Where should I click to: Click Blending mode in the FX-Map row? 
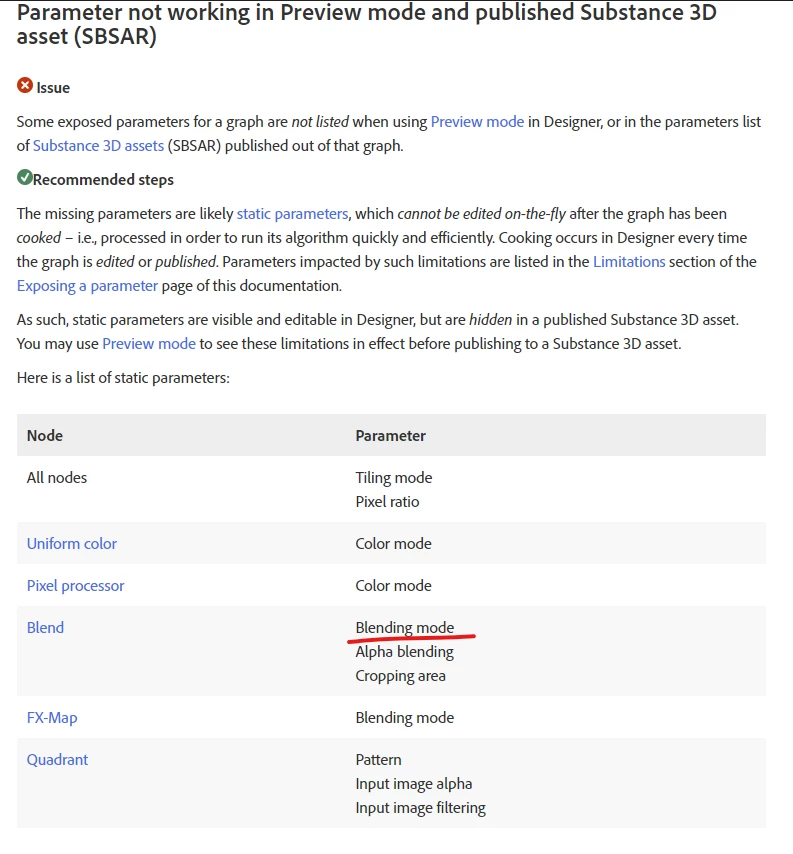405,718
